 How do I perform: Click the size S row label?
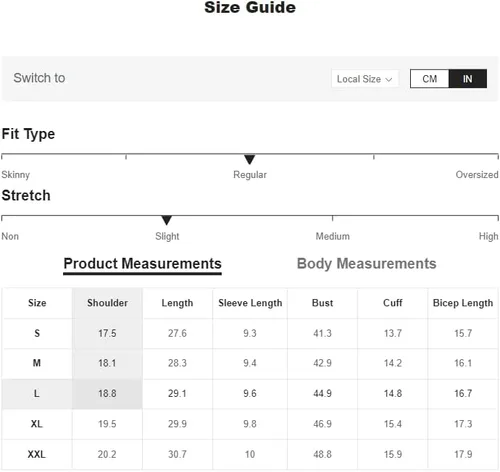37,333
